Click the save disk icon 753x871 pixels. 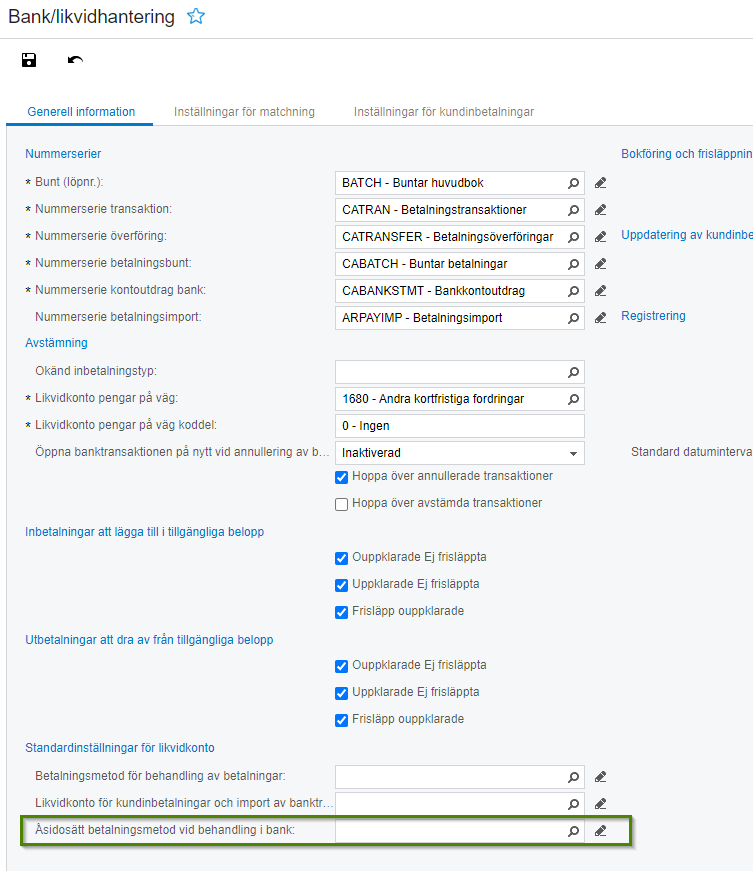tap(29, 60)
